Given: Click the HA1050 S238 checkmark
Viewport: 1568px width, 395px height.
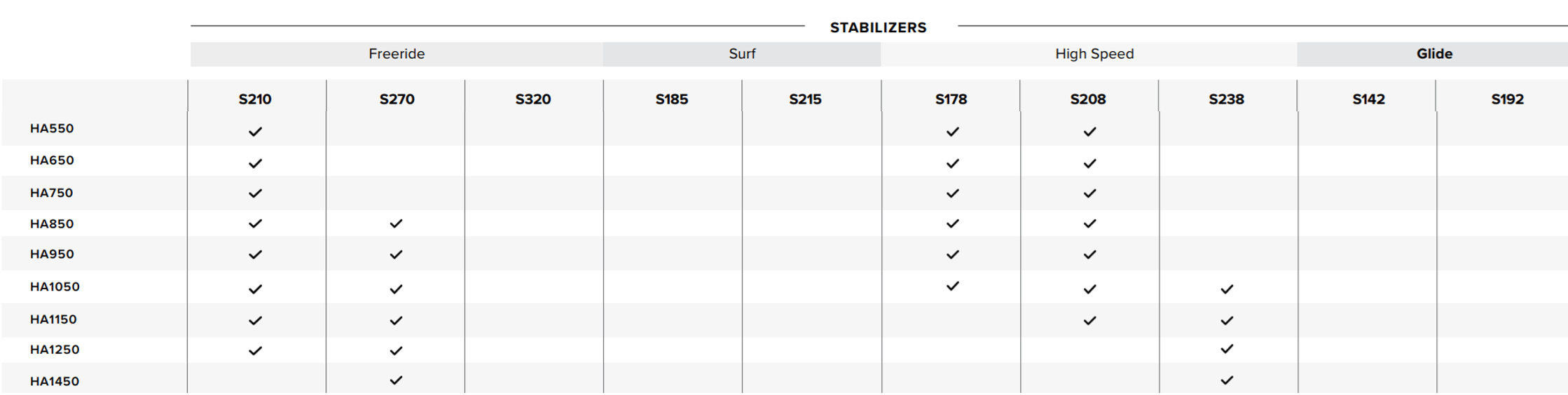Looking at the screenshot, I should tap(1226, 289).
